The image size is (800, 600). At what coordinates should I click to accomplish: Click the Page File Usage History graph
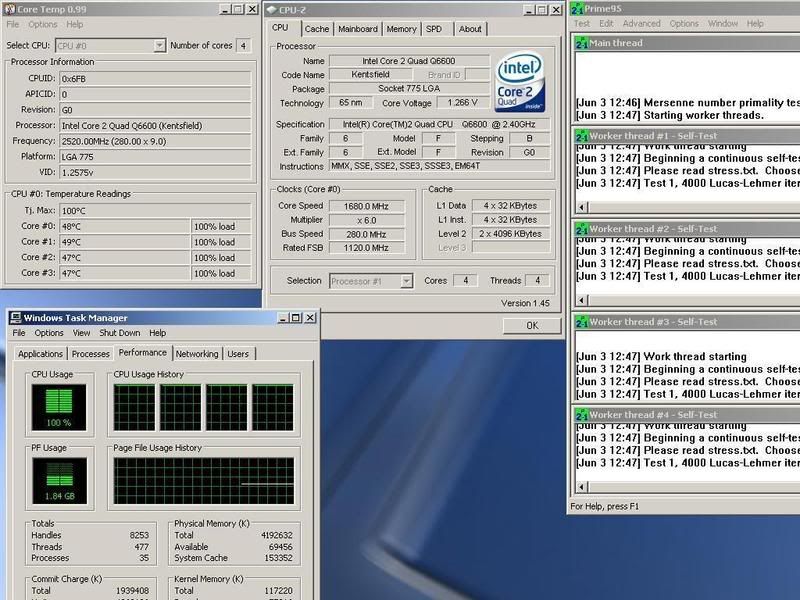coord(204,481)
